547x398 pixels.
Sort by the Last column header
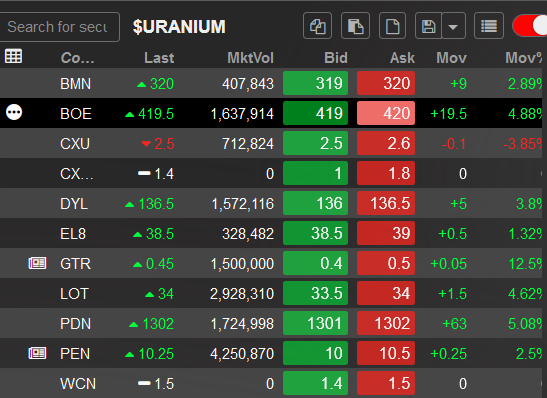click(159, 58)
